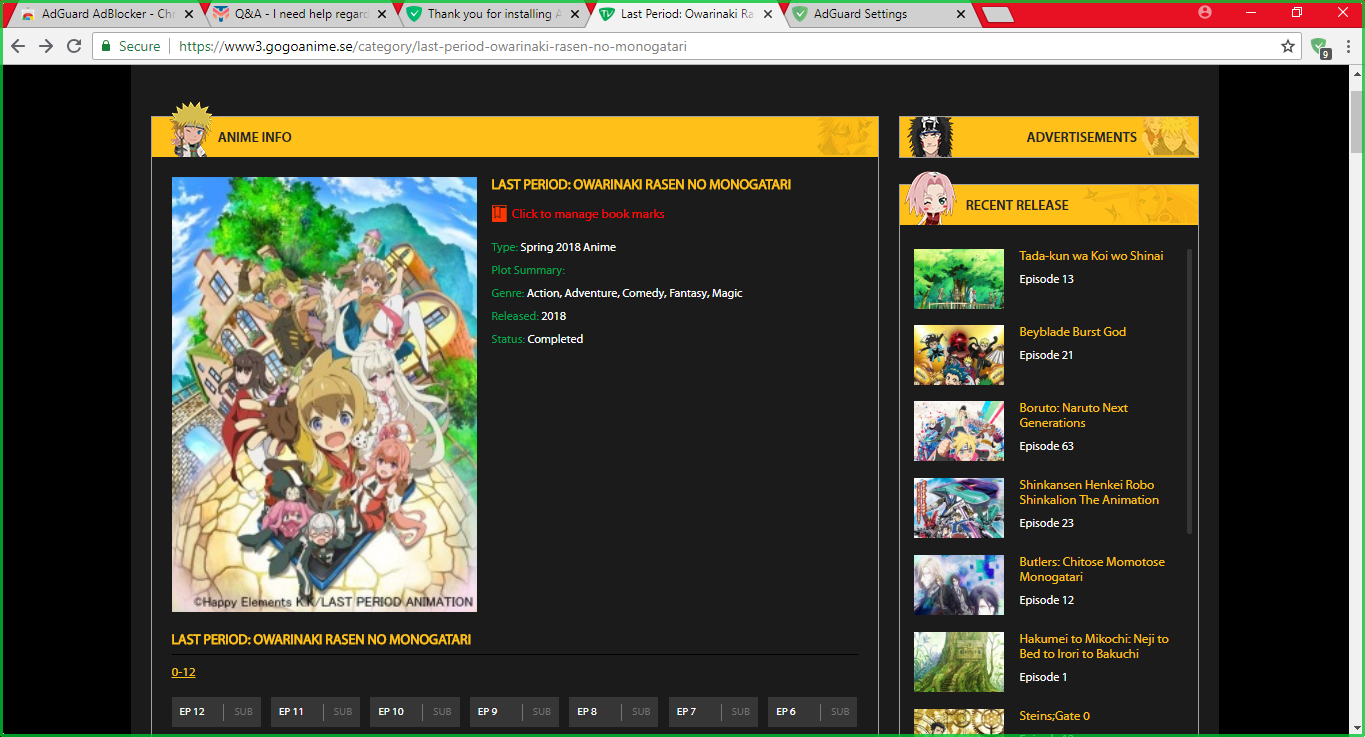Open episode EP 10
This screenshot has width=1365, height=737.
click(415, 712)
